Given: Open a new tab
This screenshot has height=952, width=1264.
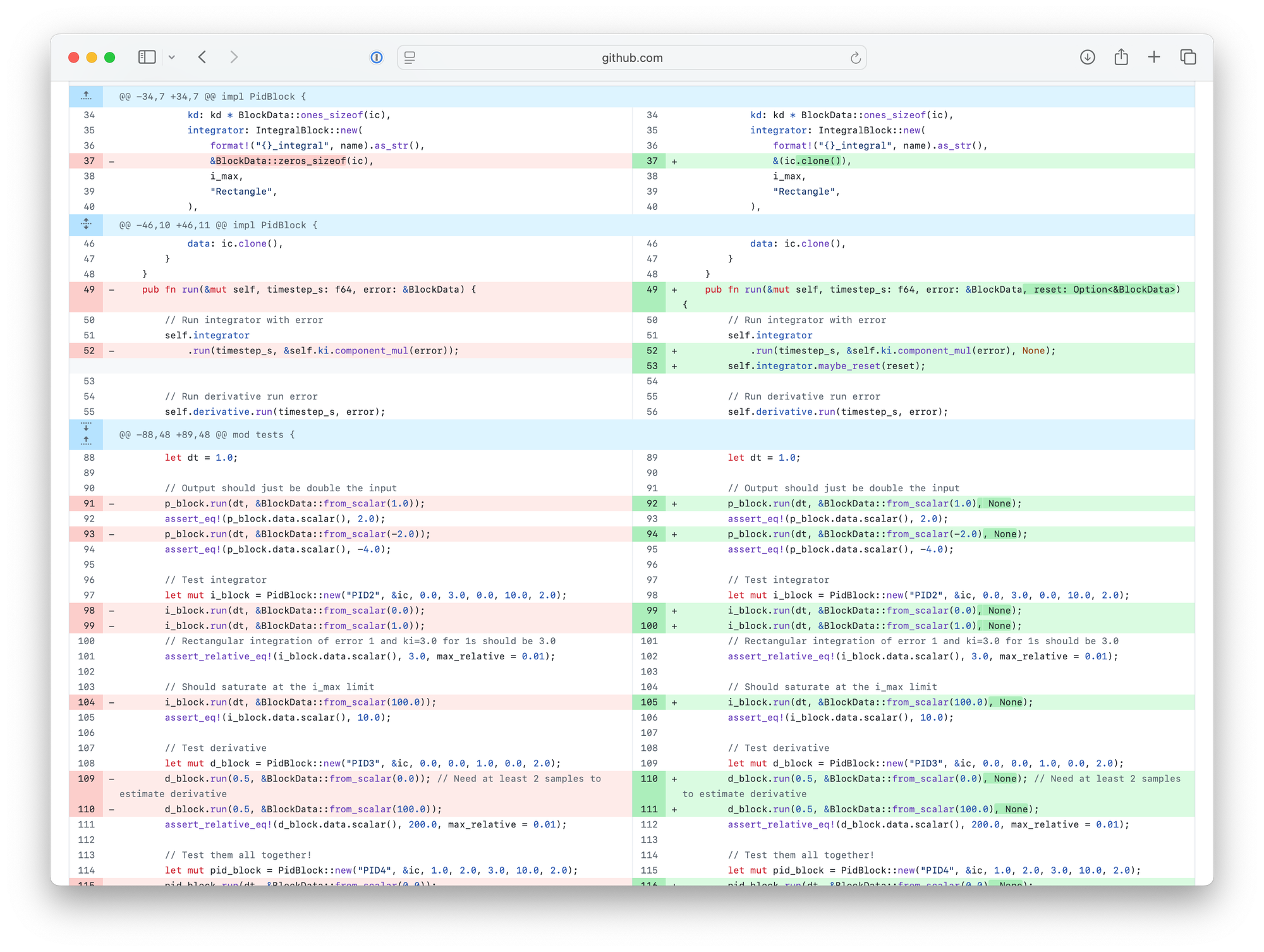Looking at the screenshot, I should pyautogui.click(x=1154, y=58).
